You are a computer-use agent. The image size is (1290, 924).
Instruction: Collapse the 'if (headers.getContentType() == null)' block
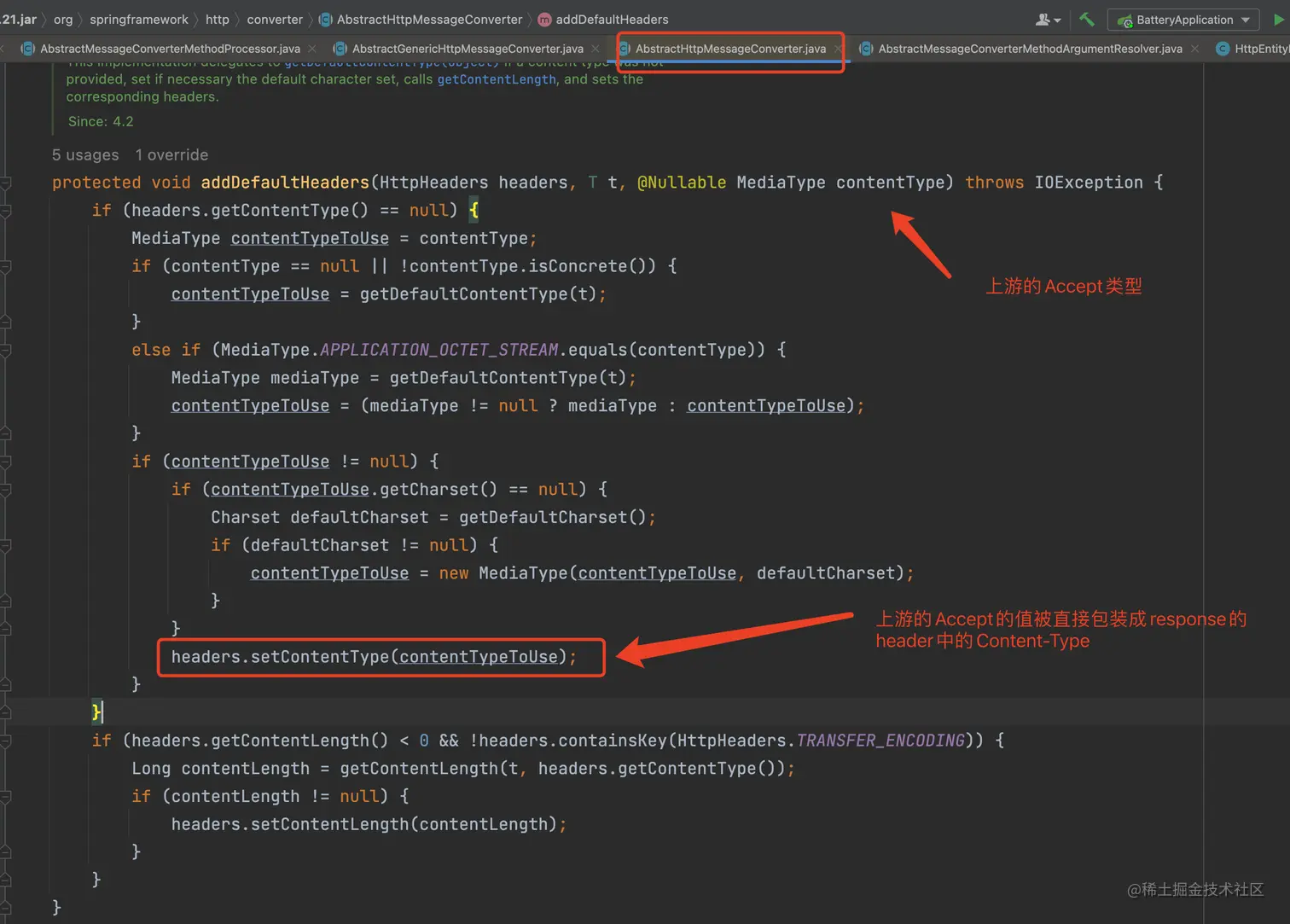(x=6, y=211)
